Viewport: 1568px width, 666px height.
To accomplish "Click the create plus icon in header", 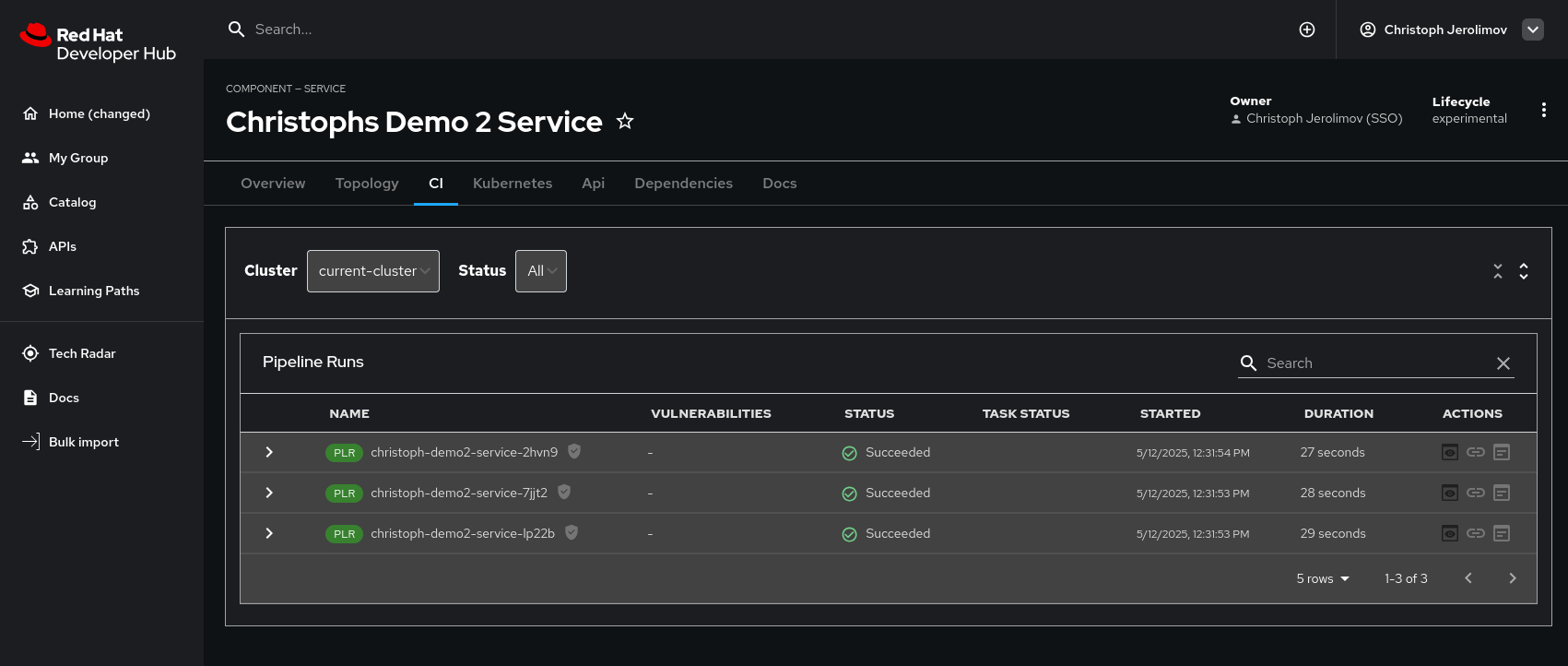I will pyautogui.click(x=1306, y=30).
